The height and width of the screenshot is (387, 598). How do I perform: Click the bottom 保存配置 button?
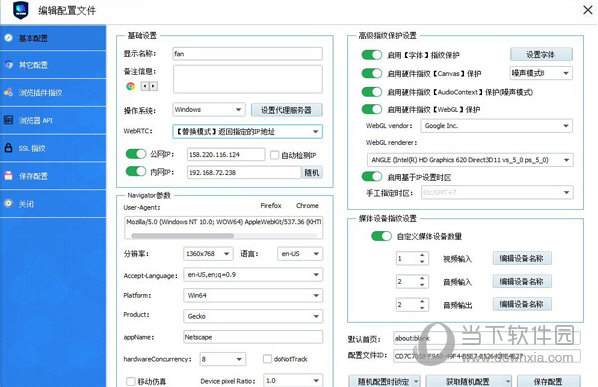(x=548, y=381)
